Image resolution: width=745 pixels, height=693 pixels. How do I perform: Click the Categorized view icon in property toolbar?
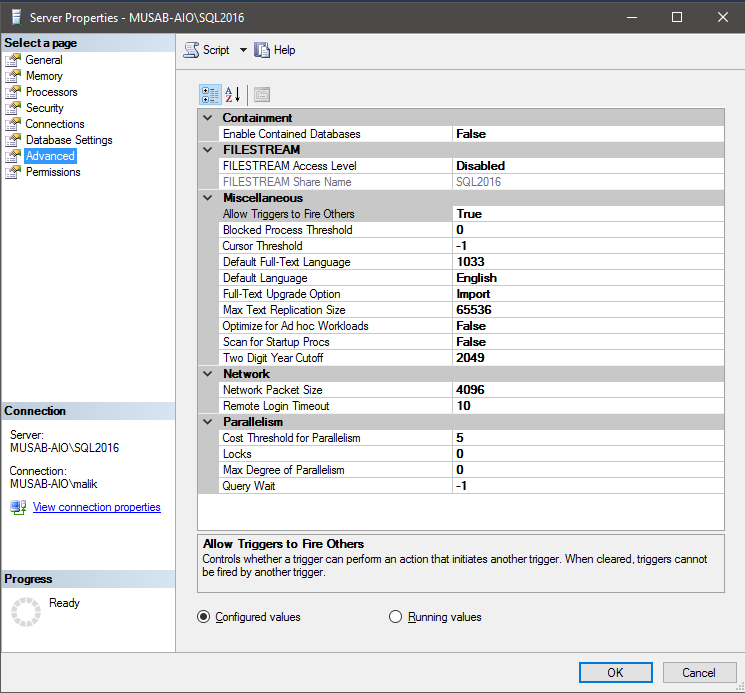click(210, 95)
